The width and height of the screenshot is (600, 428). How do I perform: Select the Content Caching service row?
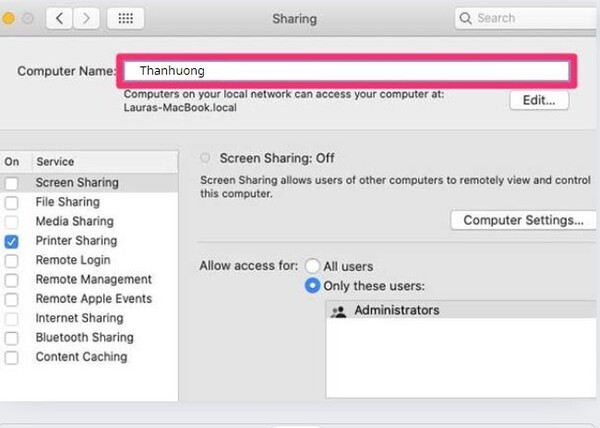tap(89, 357)
